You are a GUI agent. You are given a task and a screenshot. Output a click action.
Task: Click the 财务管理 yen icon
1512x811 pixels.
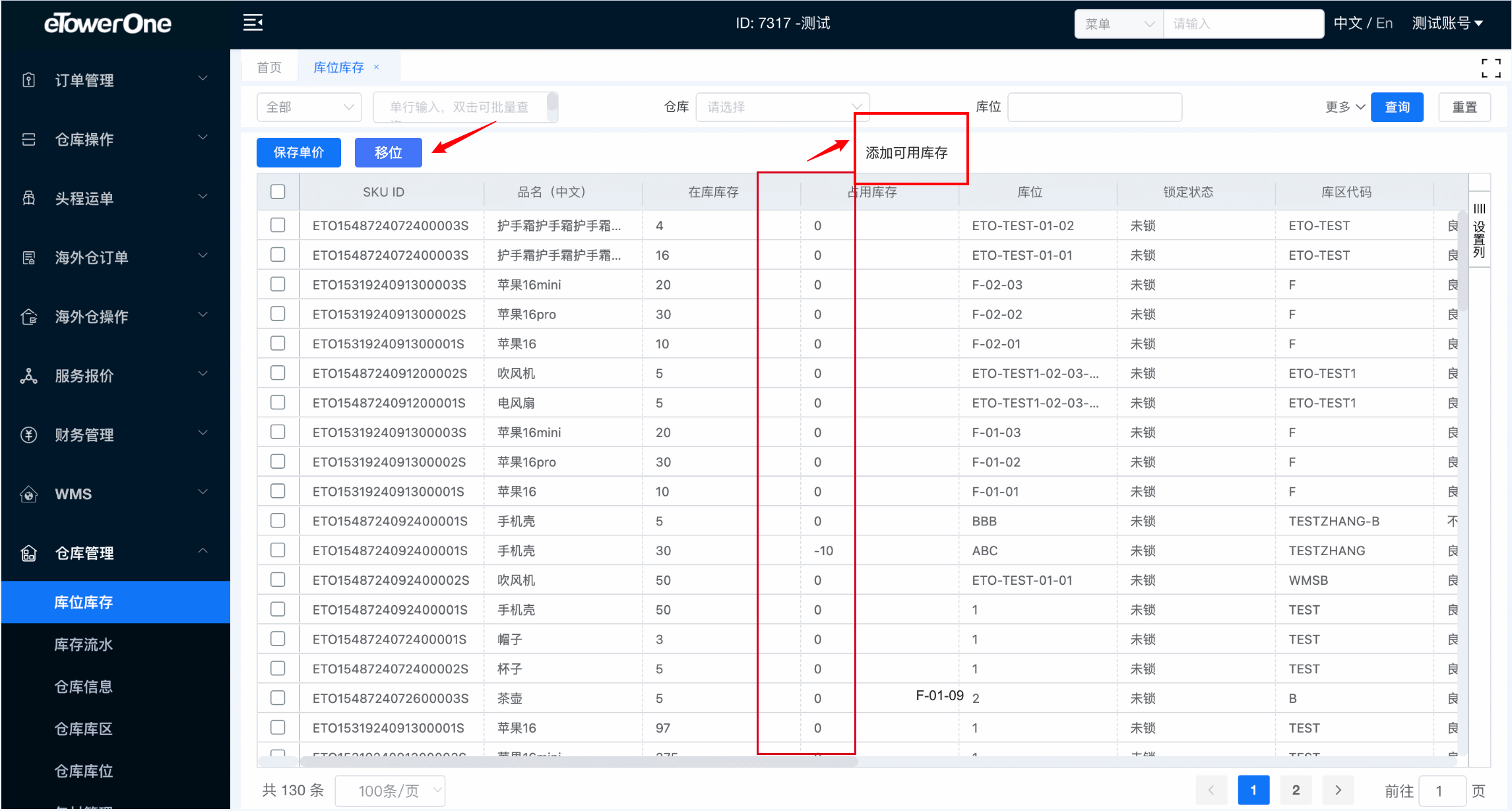pos(29,435)
